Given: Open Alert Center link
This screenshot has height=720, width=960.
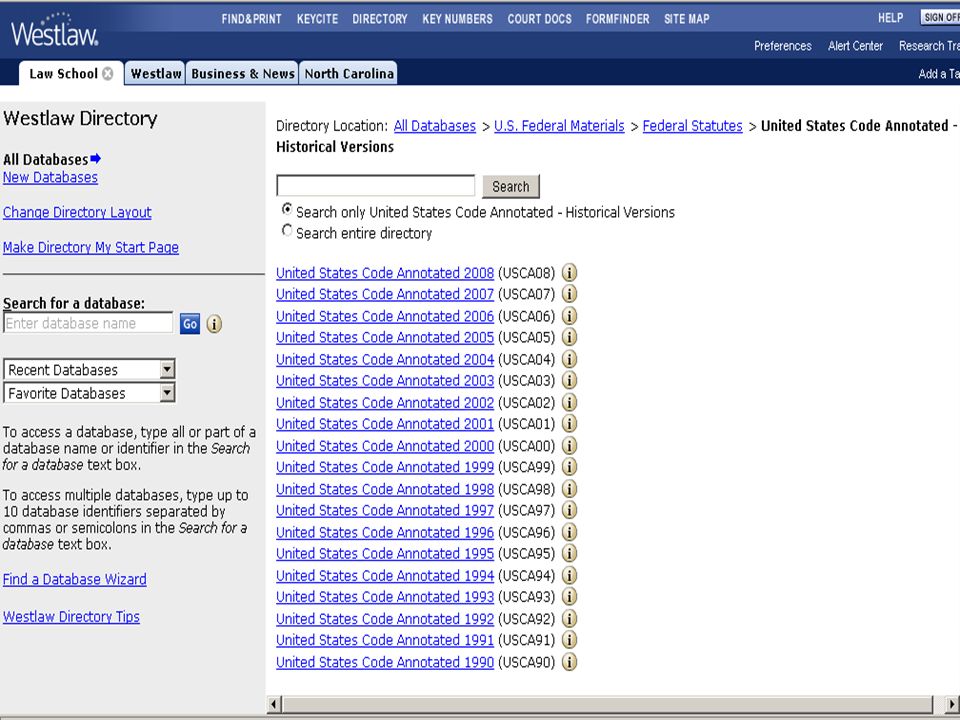Looking at the screenshot, I should click(855, 46).
